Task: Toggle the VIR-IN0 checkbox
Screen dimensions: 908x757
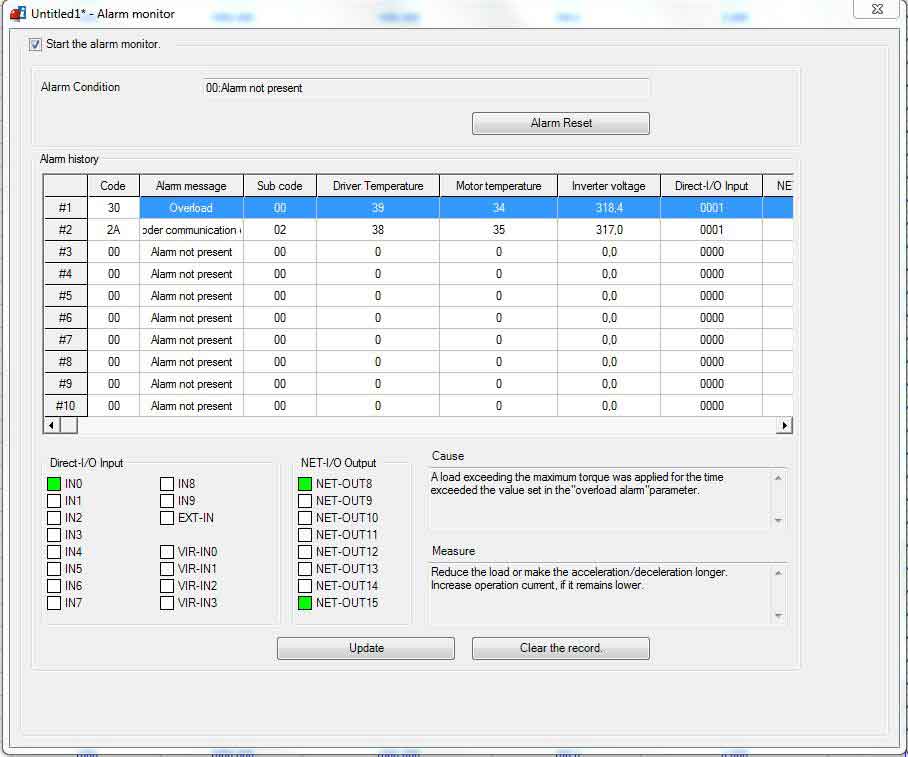Action: point(167,552)
